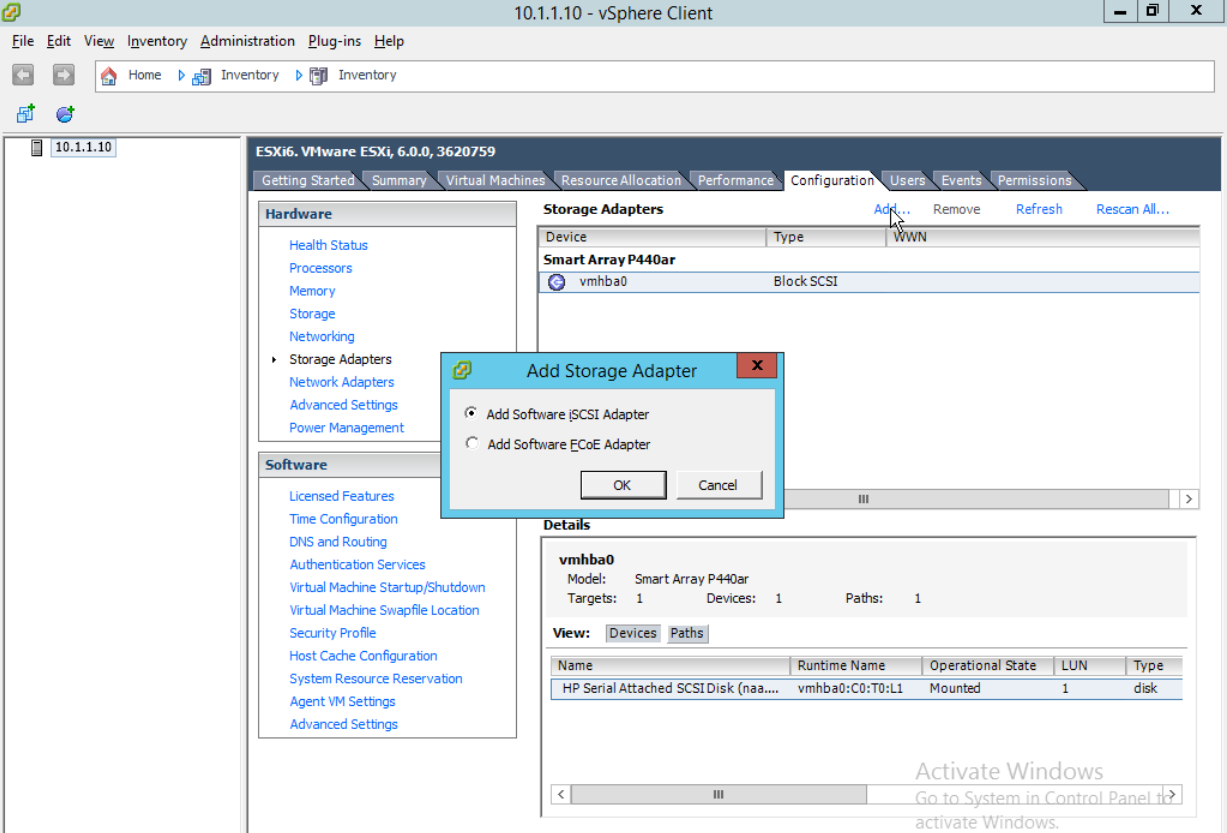Viewport: 1227px width, 833px height.
Task: Click the pie chart icon with green plus
Action: [x=64, y=114]
